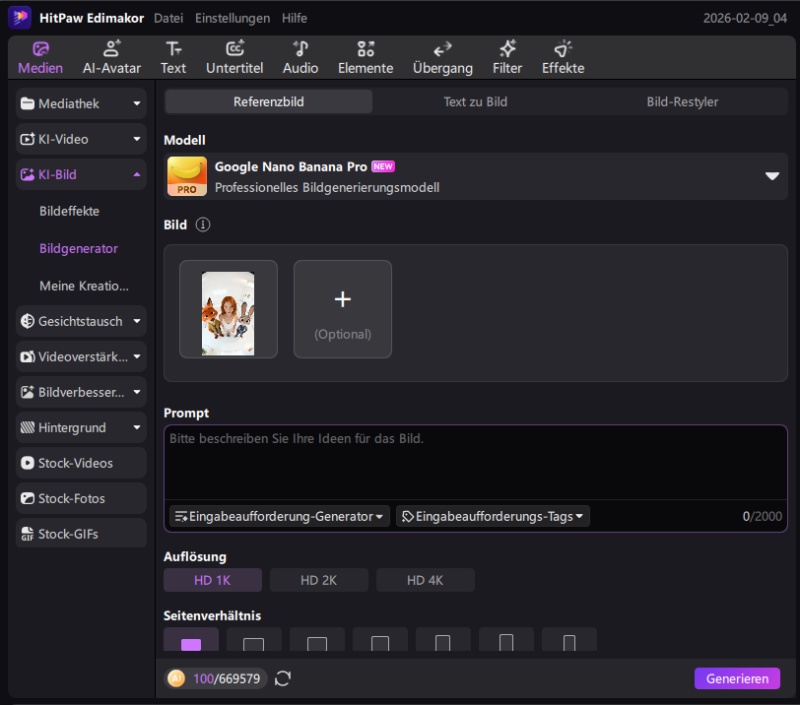Image resolution: width=800 pixels, height=705 pixels.
Task: Open the Eingabeaufforderung-Generator dropdown
Action: pyautogui.click(x=279, y=516)
